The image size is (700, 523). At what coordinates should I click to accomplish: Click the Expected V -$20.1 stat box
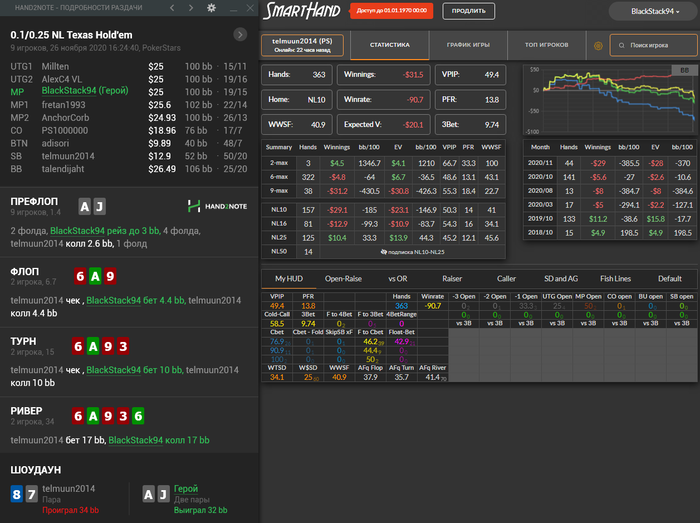pos(383,125)
